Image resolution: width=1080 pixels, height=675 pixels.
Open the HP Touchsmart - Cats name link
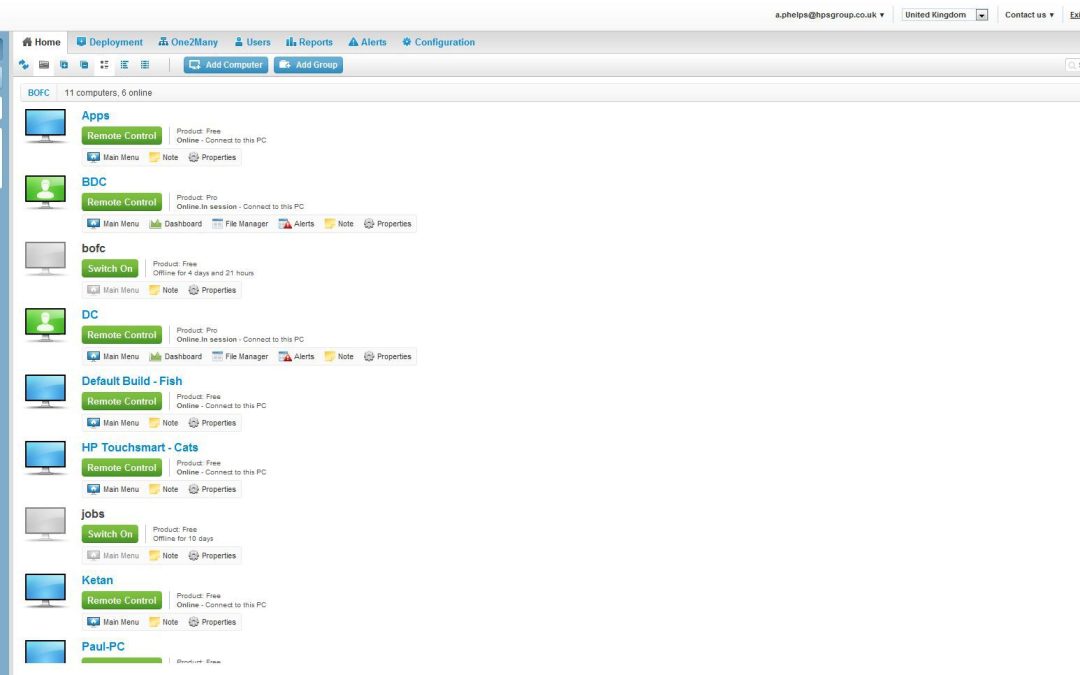click(140, 448)
